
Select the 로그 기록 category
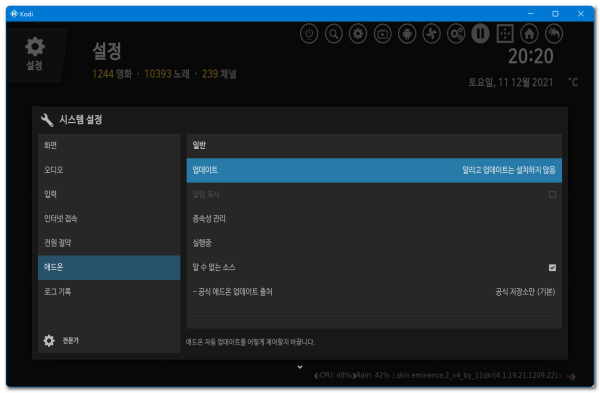(x=109, y=292)
